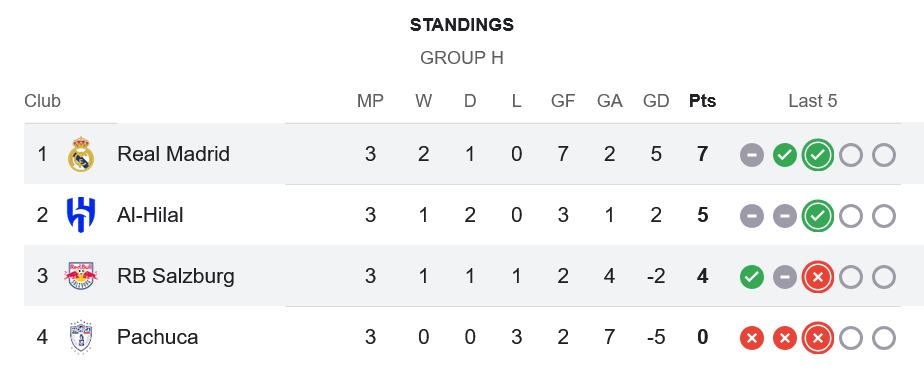Click the Pts column header
This screenshot has height=384, width=924.
[x=702, y=101]
